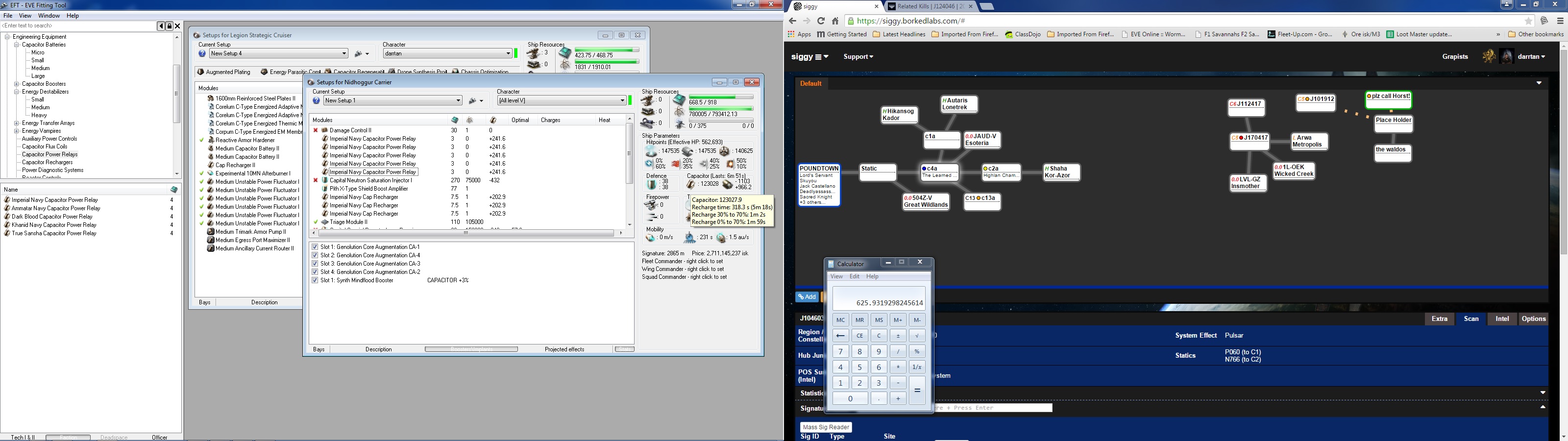Image resolution: width=1568 pixels, height=441 pixels.
Task: Uncheck Slot 2 Genolution Core Augmentation CA-4
Action: click(315, 255)
